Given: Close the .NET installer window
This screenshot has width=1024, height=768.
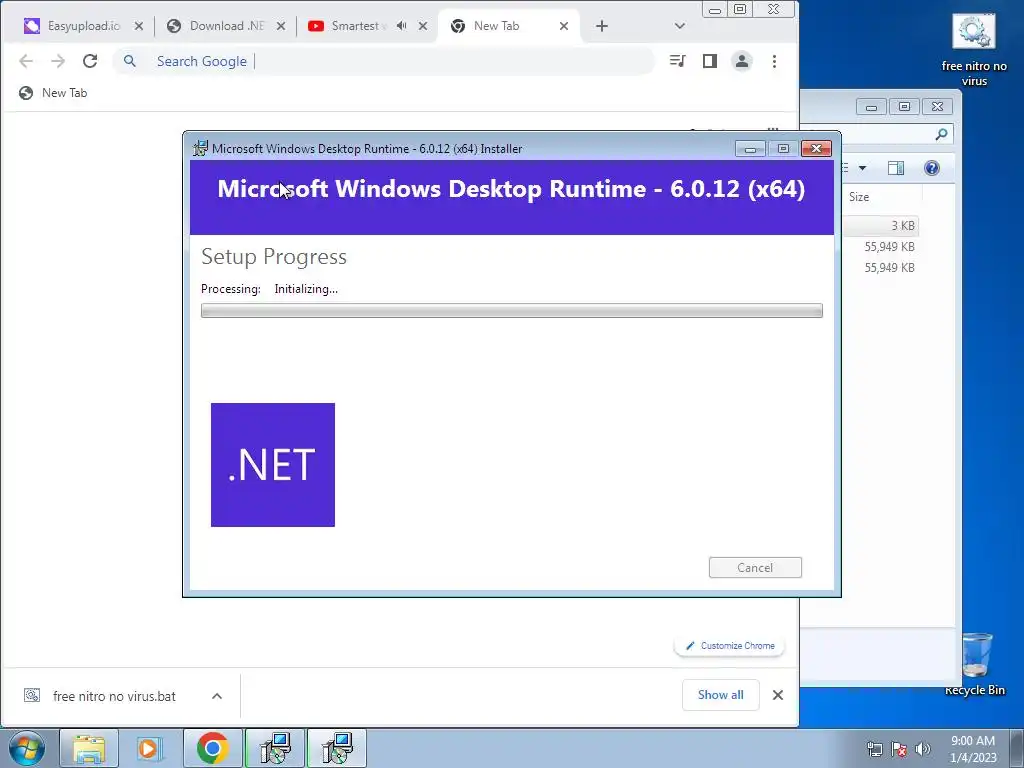Looking at the screenshot, I should [816, 149].
